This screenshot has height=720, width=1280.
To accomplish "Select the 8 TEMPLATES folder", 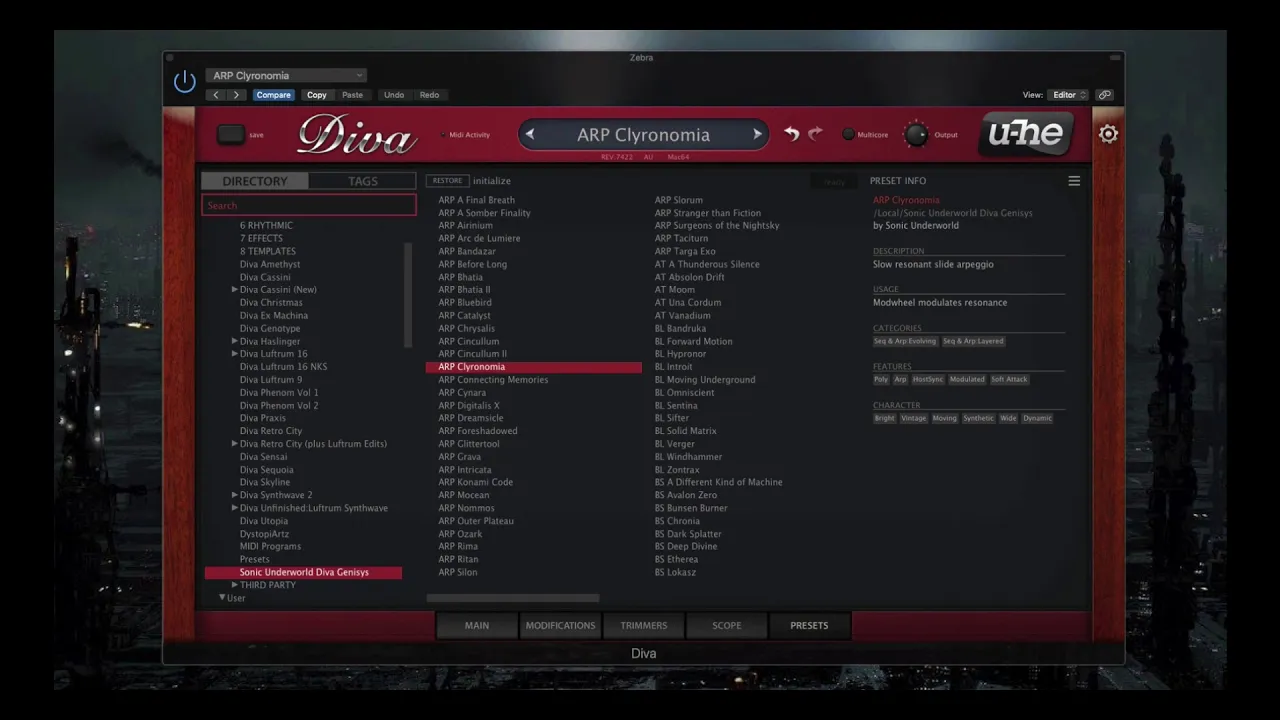I will 268,252.
